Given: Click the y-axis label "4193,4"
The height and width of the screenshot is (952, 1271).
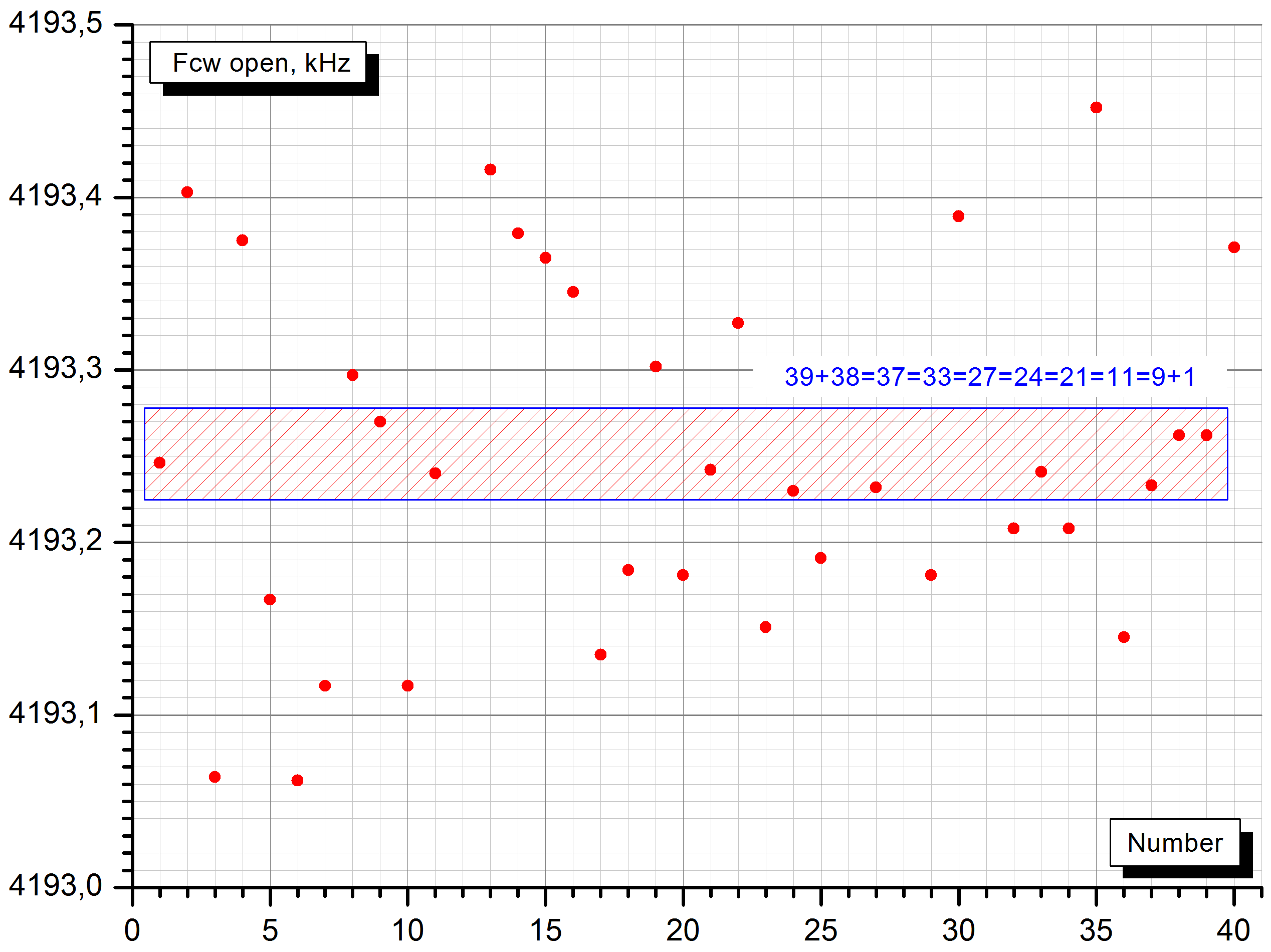Looking at the screenshot, I should tap(55, 196).
